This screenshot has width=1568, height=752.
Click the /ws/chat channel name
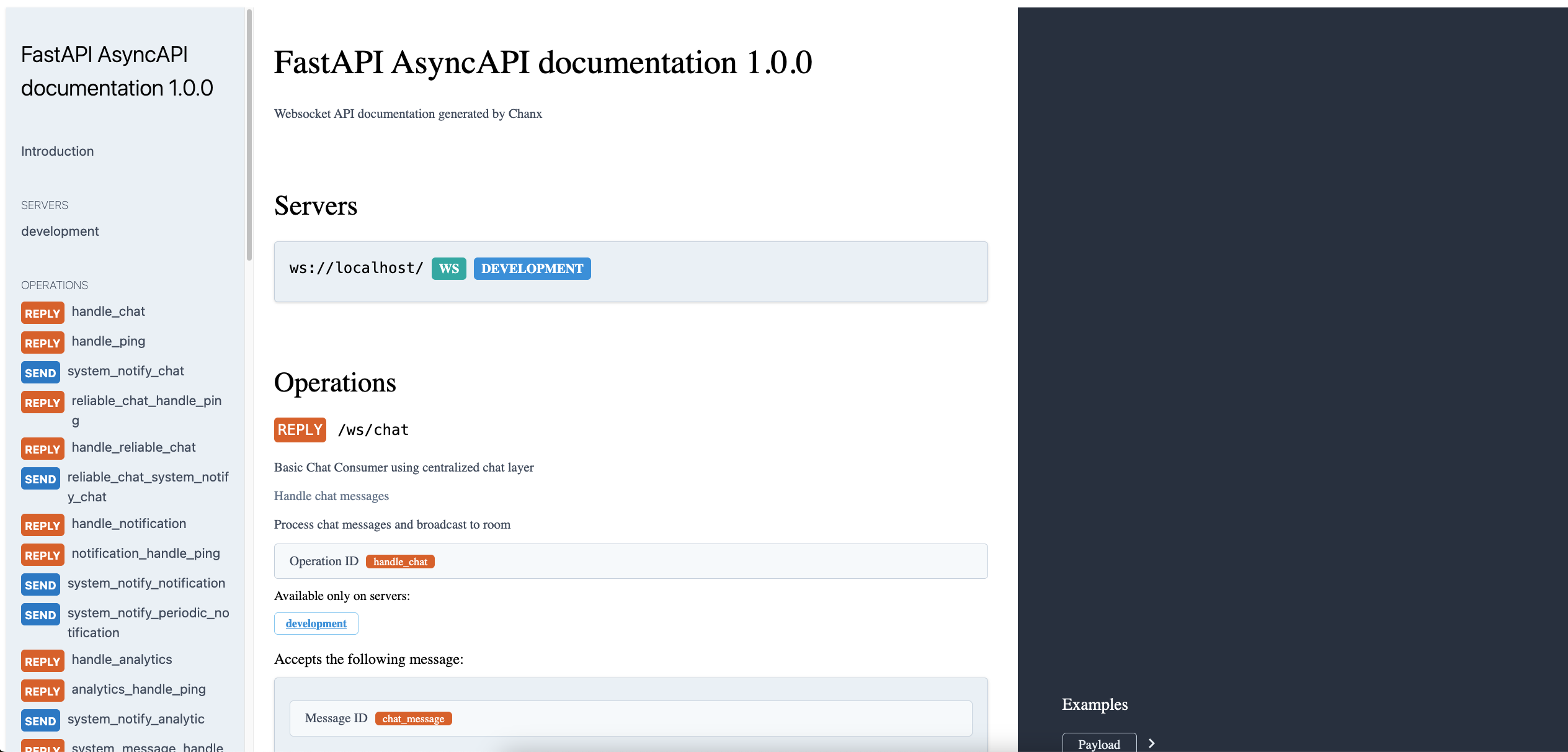(373, 430)
